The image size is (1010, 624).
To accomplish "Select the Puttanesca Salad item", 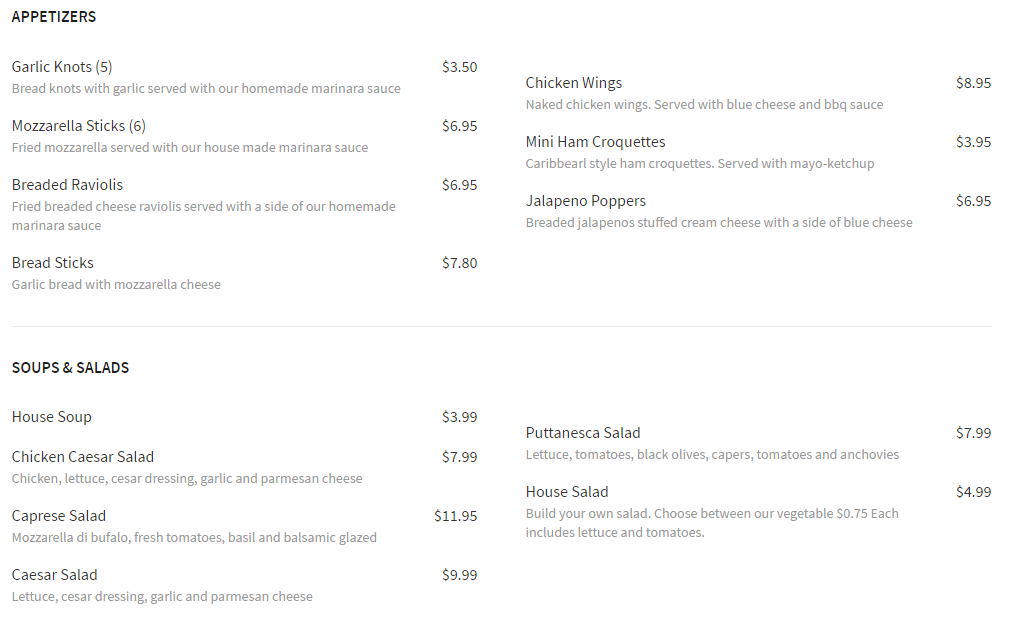I will click(583, 433).
